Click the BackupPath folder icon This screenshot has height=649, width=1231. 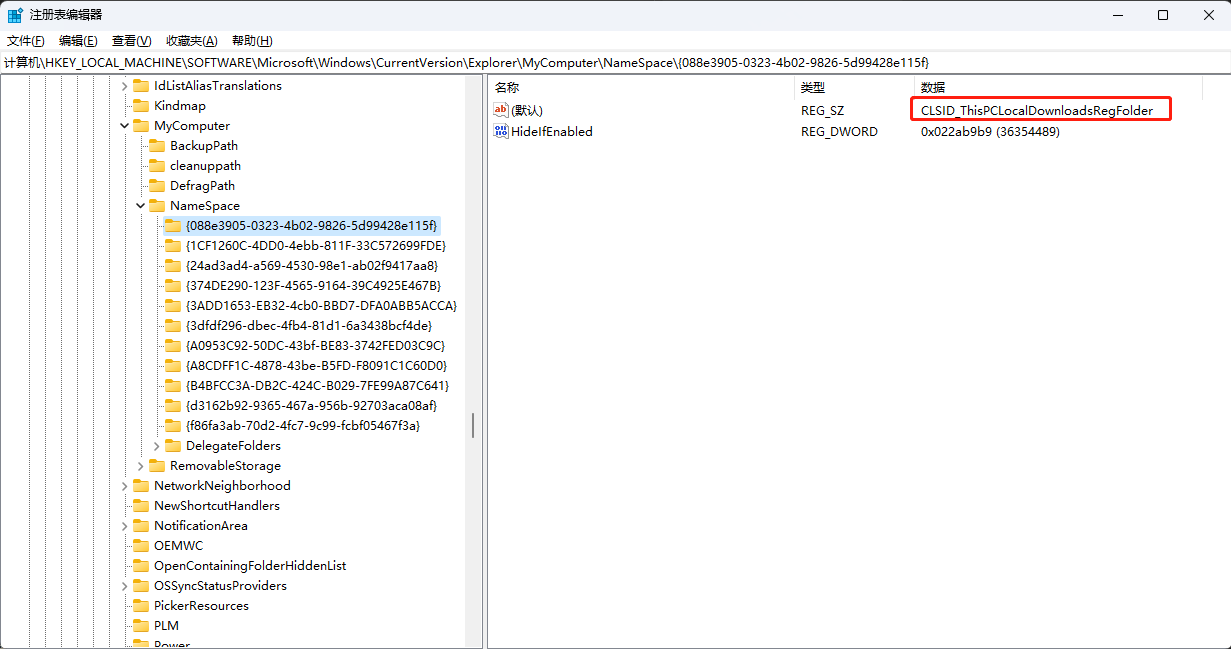pyautogui.click(x=157, y=146)
